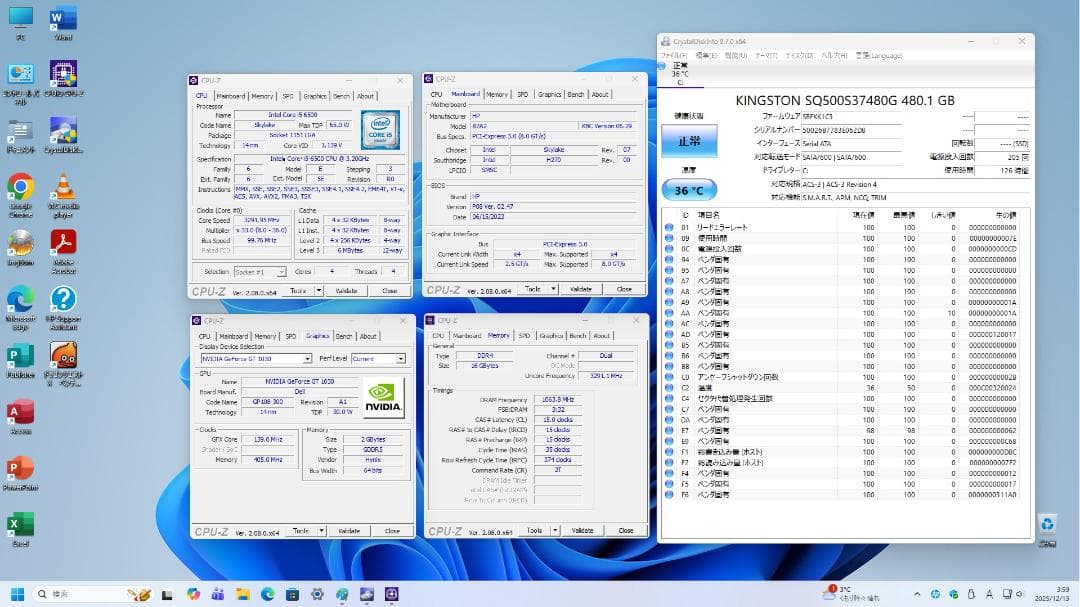Open Task View in the taskbar
The width and height of the screenshot is (1080, 607).
coord(167,594)
